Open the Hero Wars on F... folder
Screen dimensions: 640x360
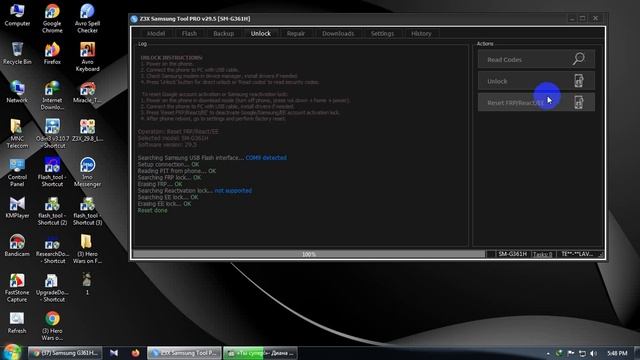[x=87, y=249]
